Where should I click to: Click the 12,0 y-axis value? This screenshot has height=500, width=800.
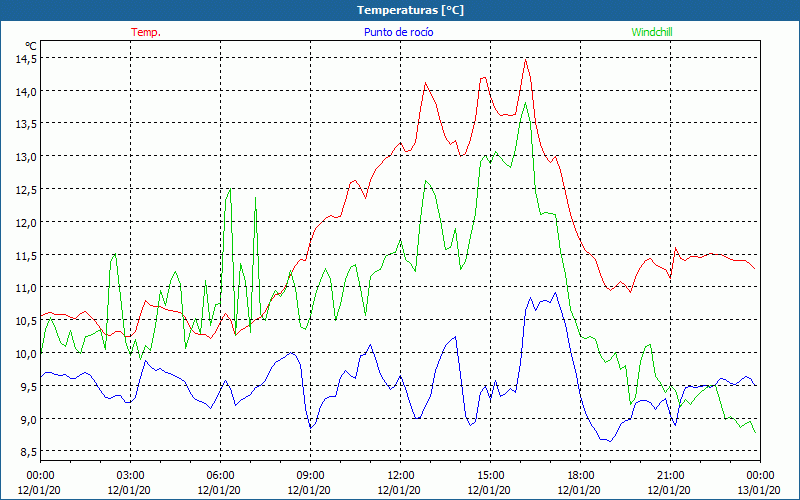coord(26,222)
